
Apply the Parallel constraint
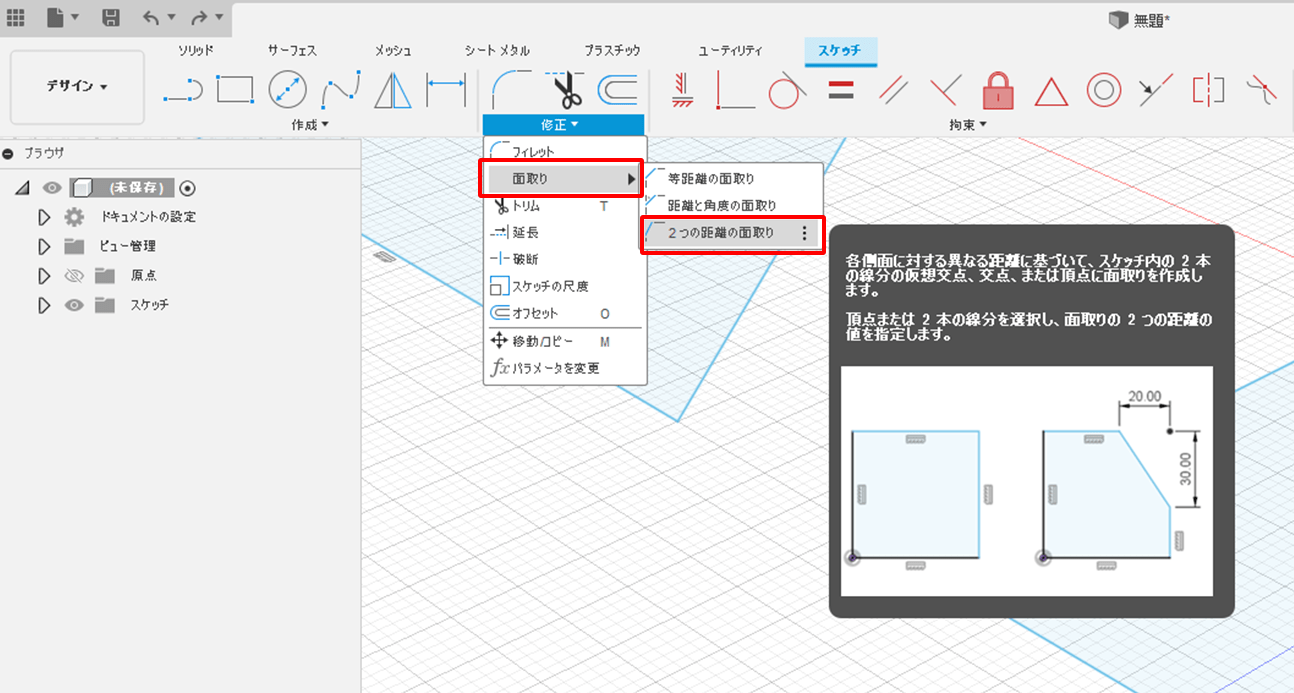(x=893, y=91)
